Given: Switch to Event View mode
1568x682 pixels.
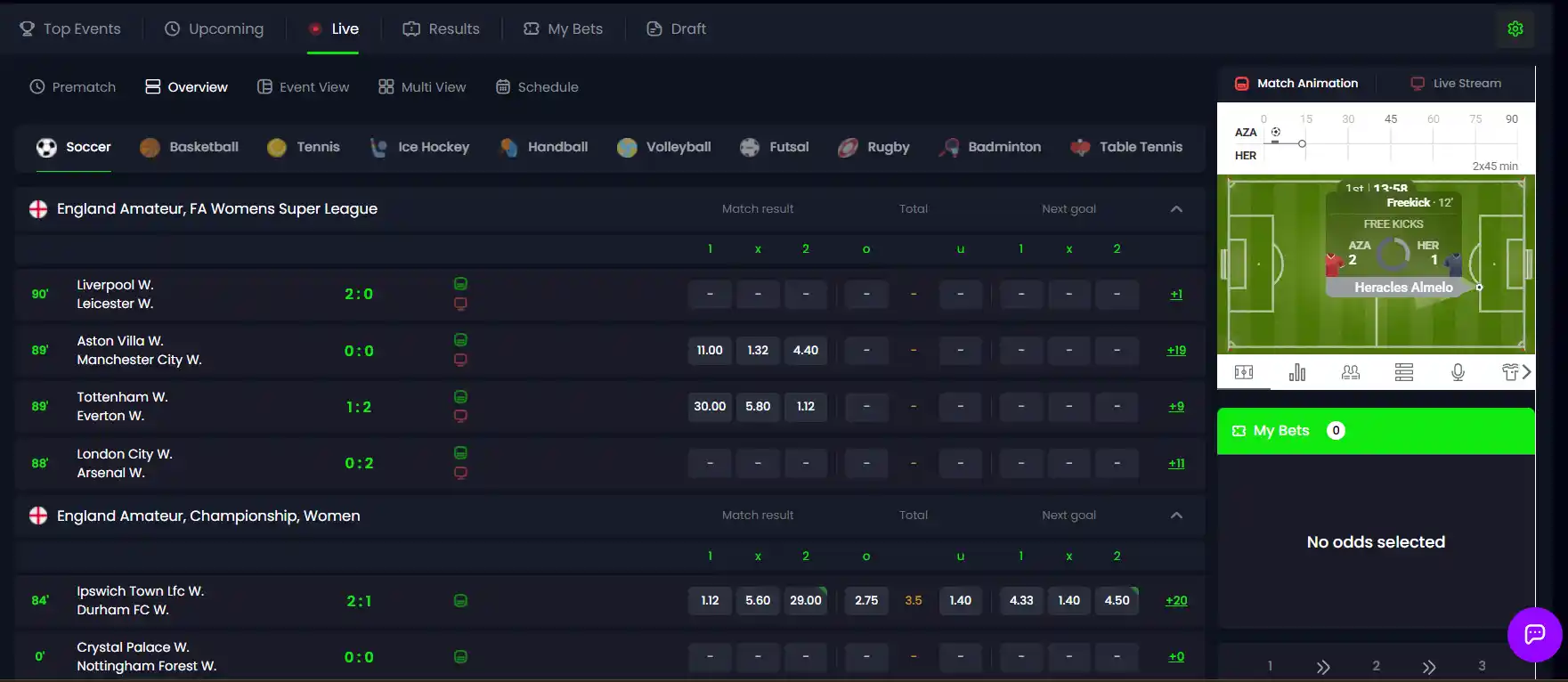Looking at the screenshot, I should tap(303, 87).
